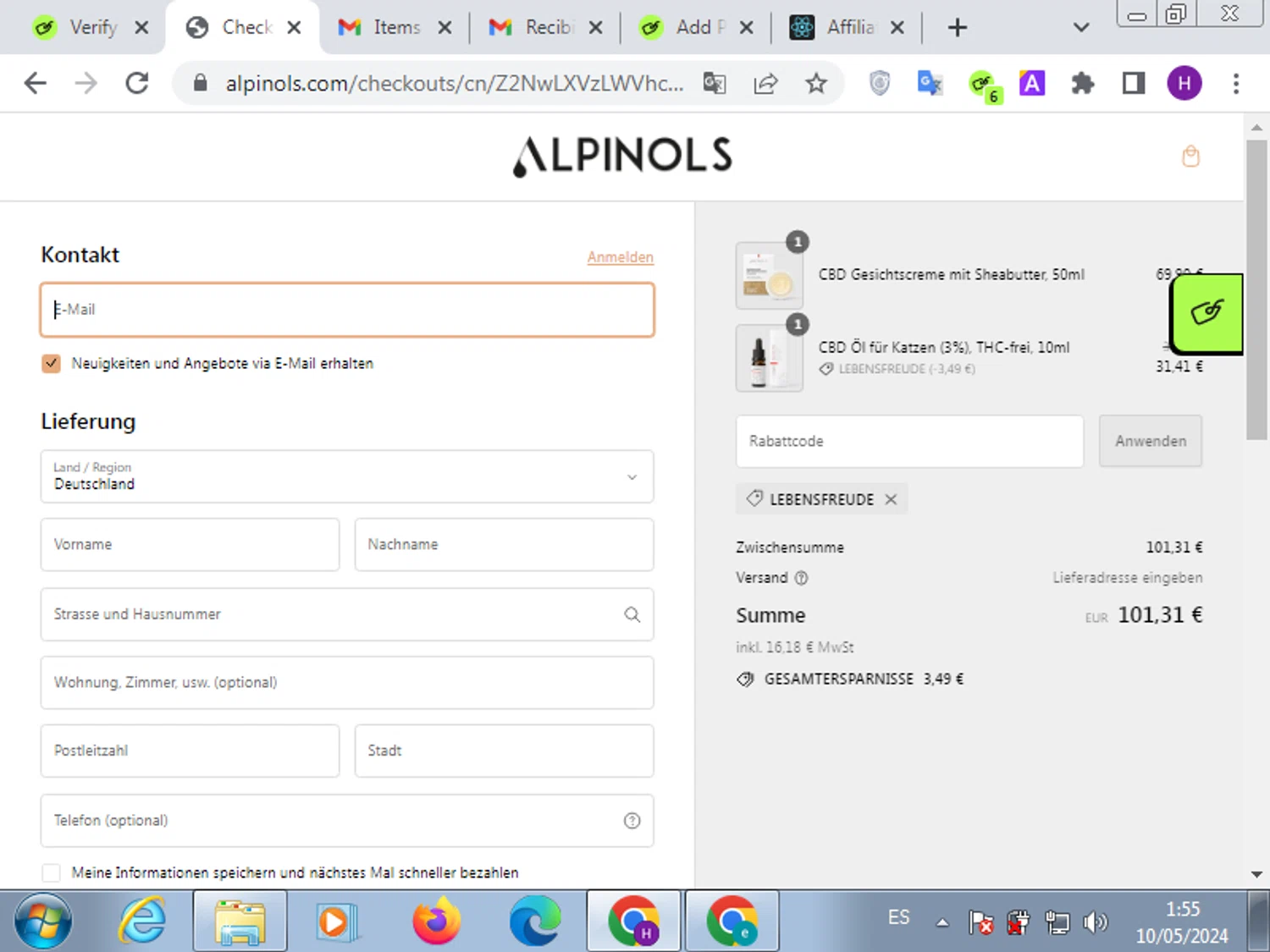Bookmark this page with the star icon
Viewport: 1270px width, 952px height.
tap(816, 83)
